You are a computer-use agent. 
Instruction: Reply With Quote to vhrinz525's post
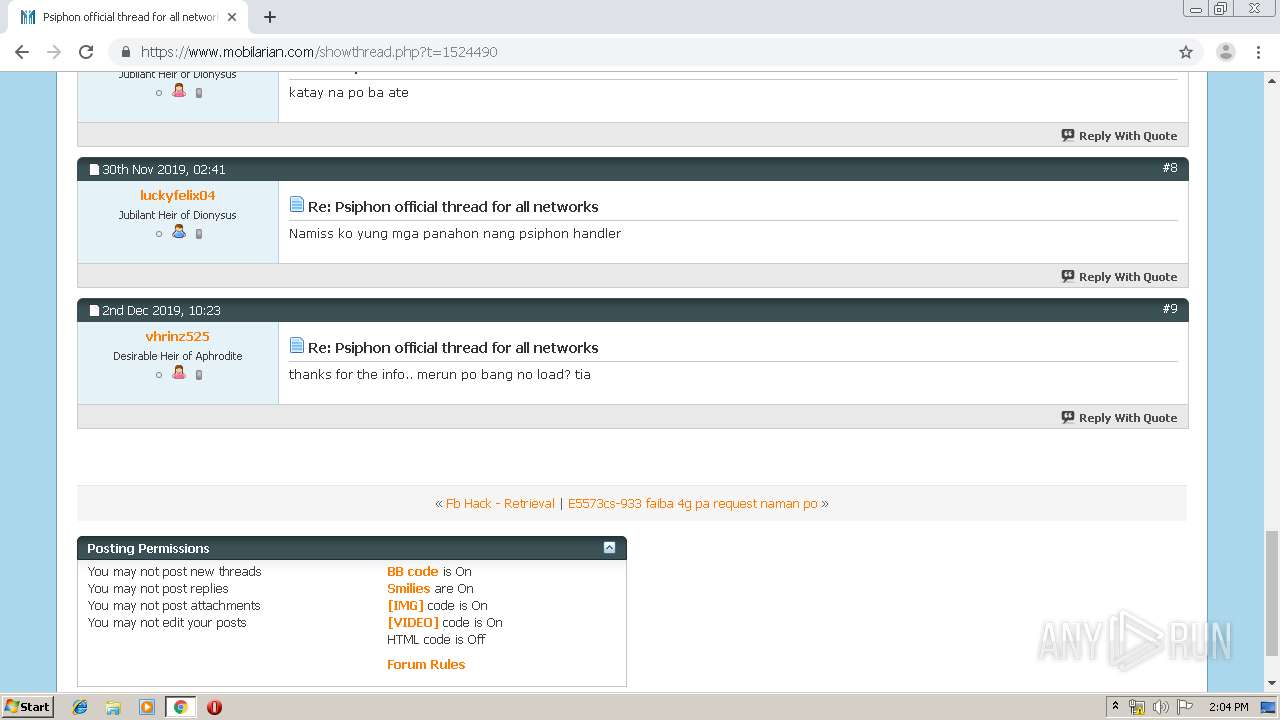pyautogui.click(x=1119, y=418)
